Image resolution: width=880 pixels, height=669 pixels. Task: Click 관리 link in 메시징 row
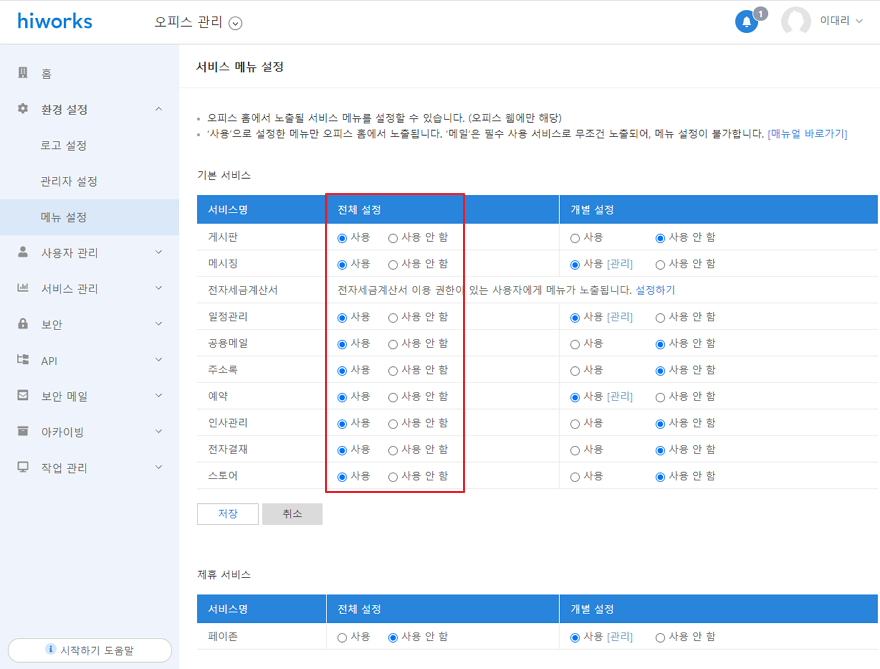(x=620, y=264)
